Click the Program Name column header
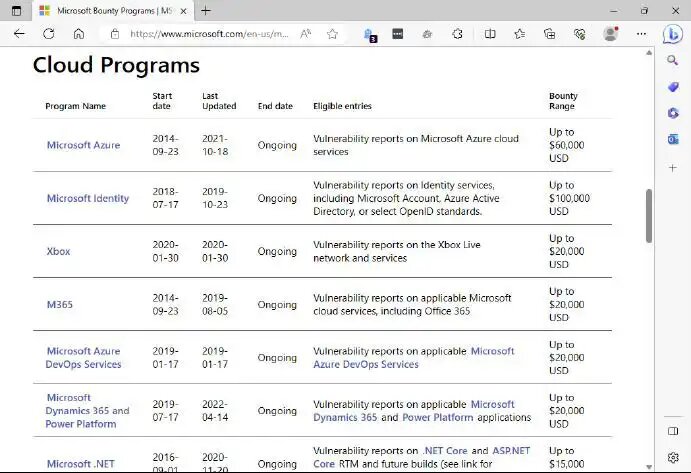 (x=75, y=106)
